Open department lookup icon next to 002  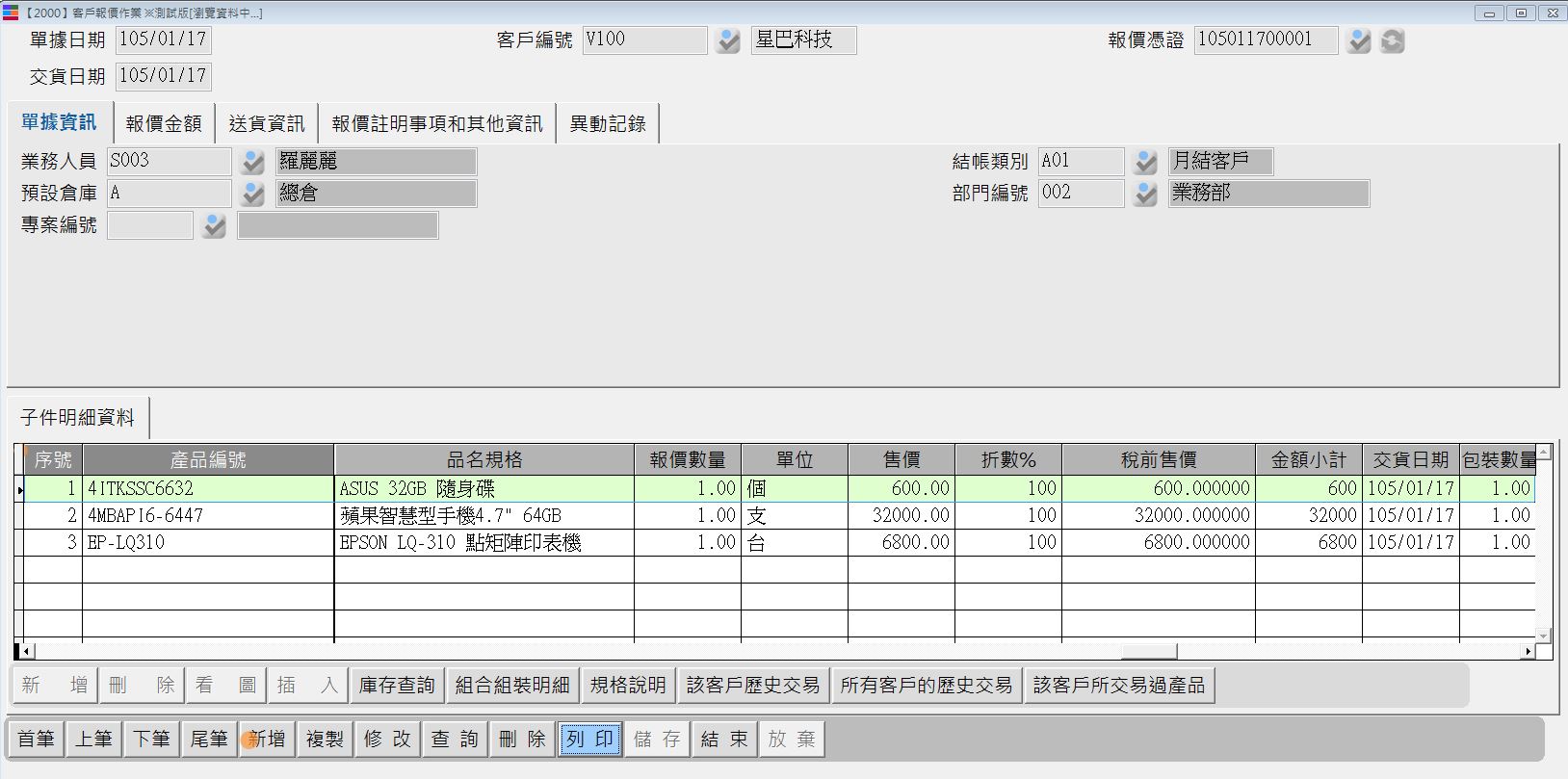[1145, 194]
